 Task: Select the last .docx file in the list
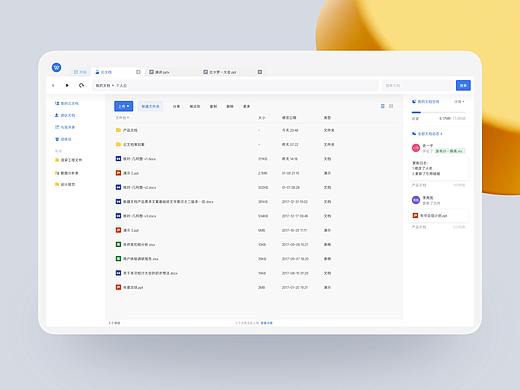coord(147,273)
